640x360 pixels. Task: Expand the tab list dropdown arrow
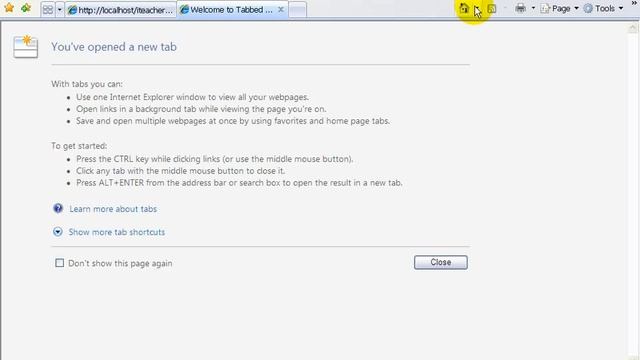pos(60,9)
